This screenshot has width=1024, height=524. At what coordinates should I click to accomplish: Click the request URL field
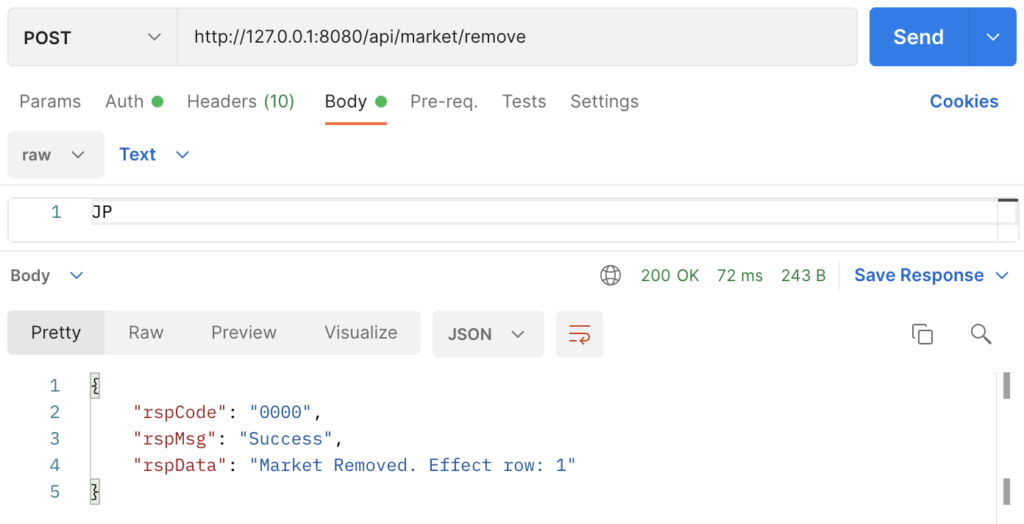[x=517, y=37]
